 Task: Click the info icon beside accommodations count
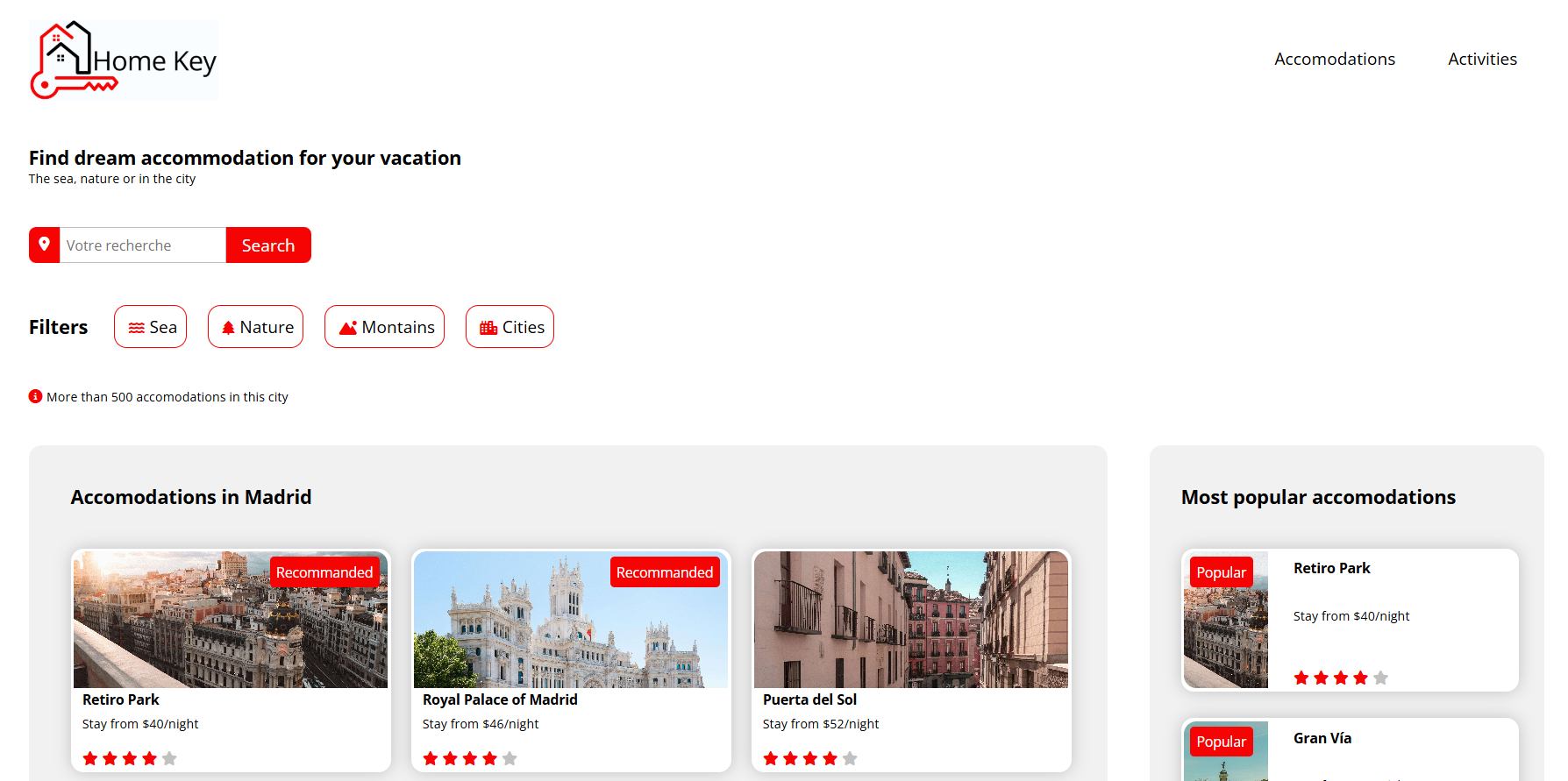coord(35,396)
